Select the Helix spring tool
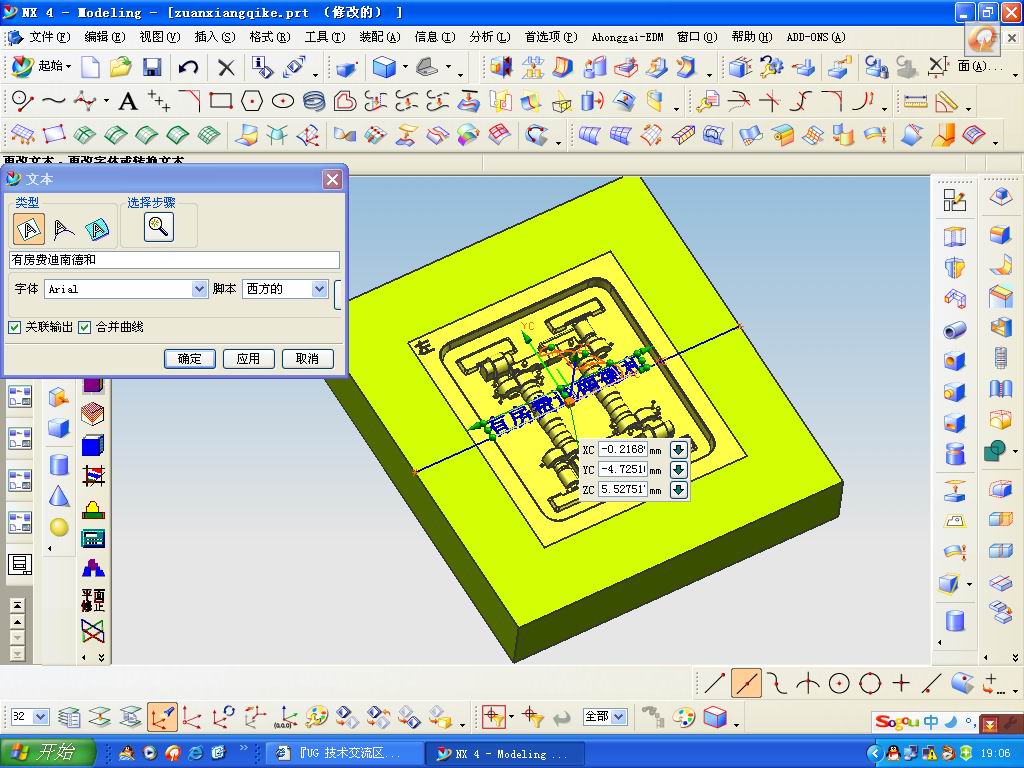 314,101
